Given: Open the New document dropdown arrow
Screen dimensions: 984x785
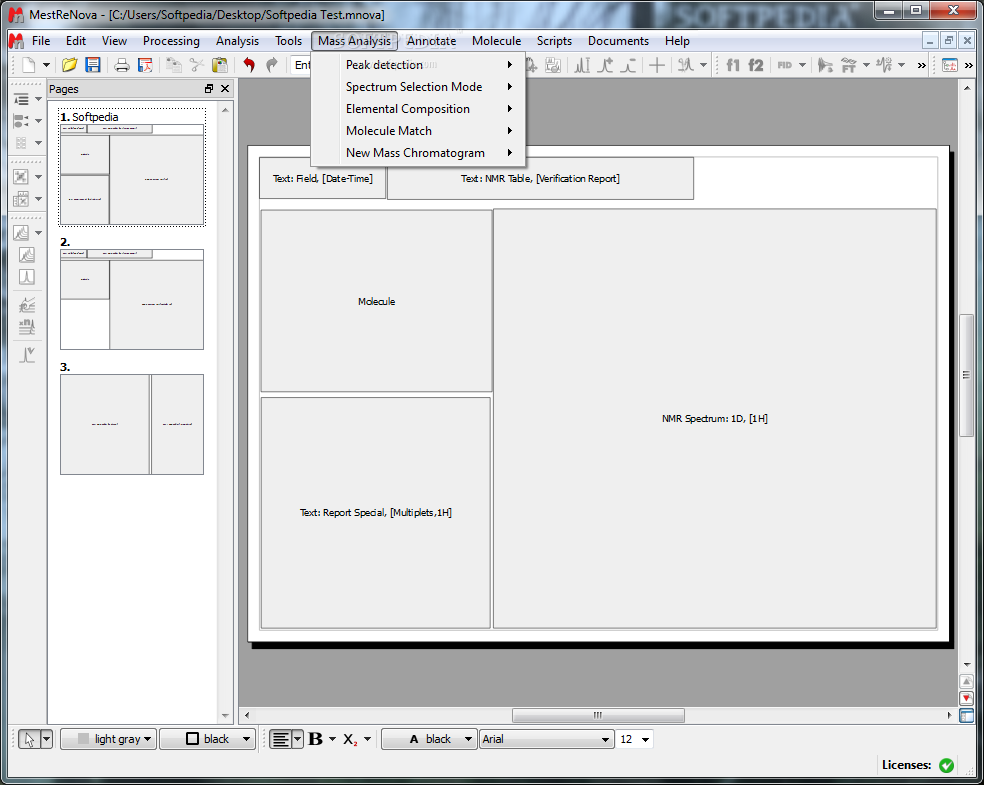Looking at the screenshot, I should point(46,65).
